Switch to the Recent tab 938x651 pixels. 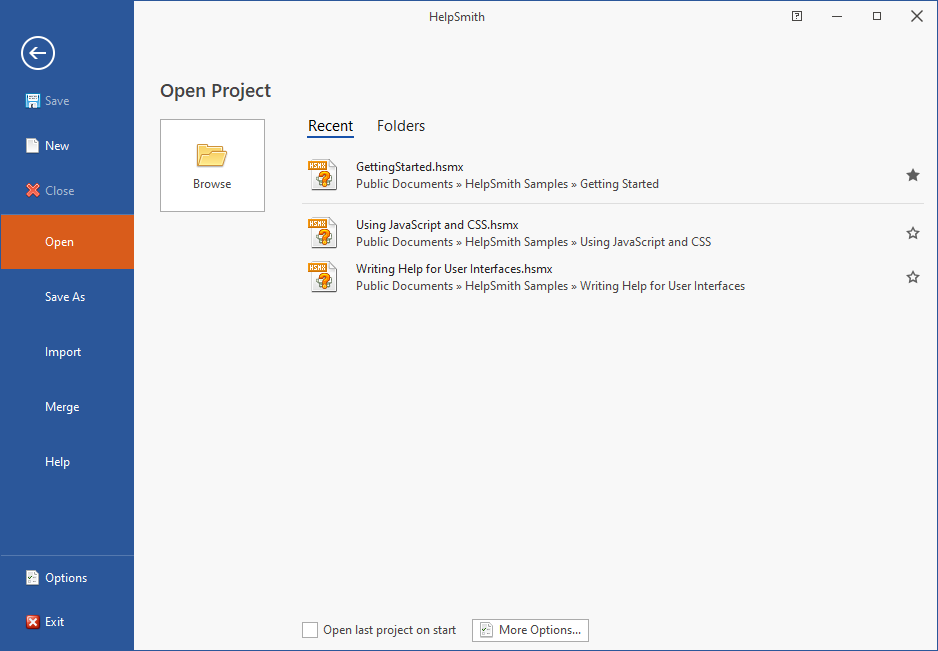click(x=330, y=126)
